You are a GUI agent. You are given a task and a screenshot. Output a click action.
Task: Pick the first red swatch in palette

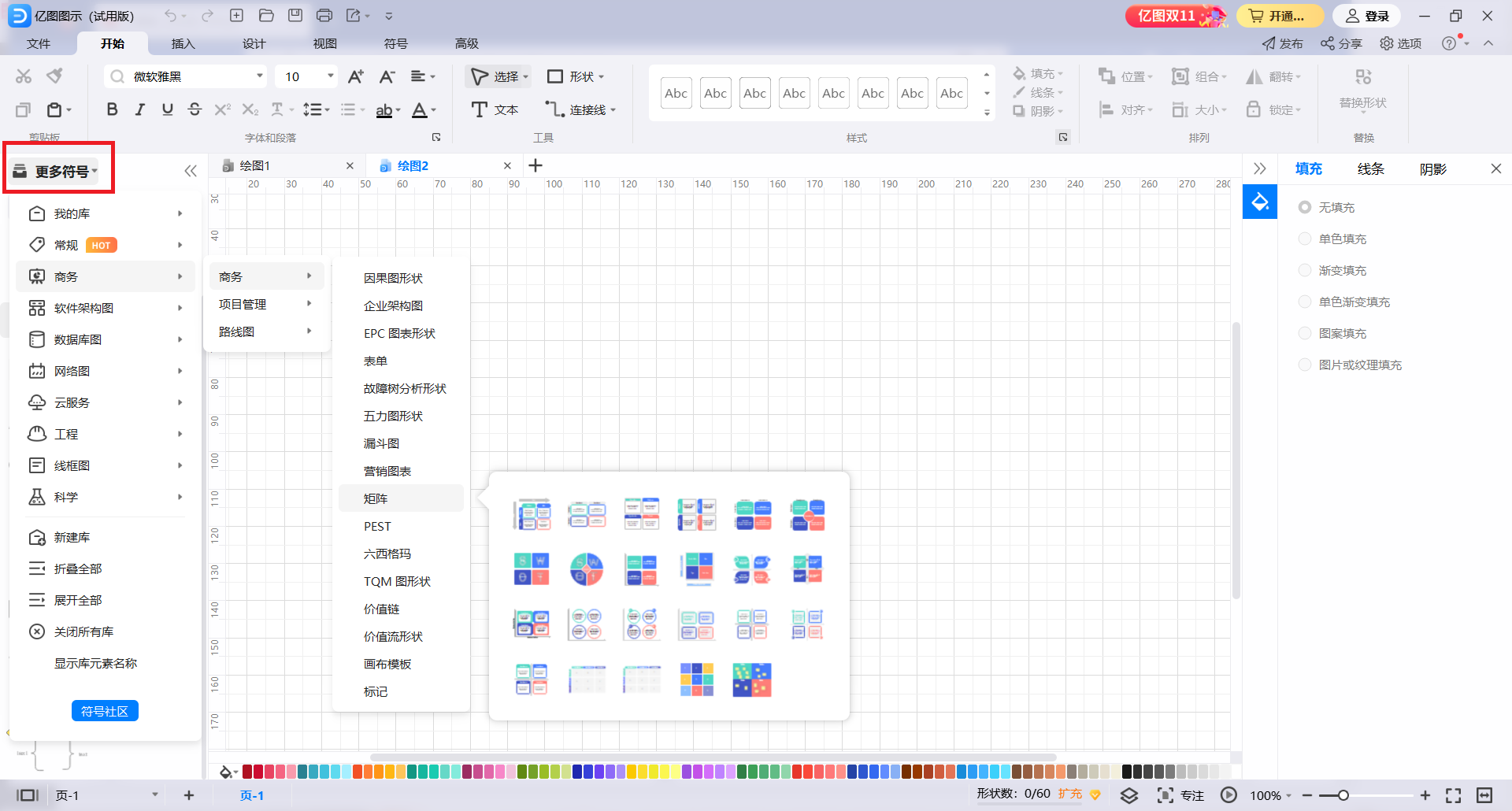point(246,772)
